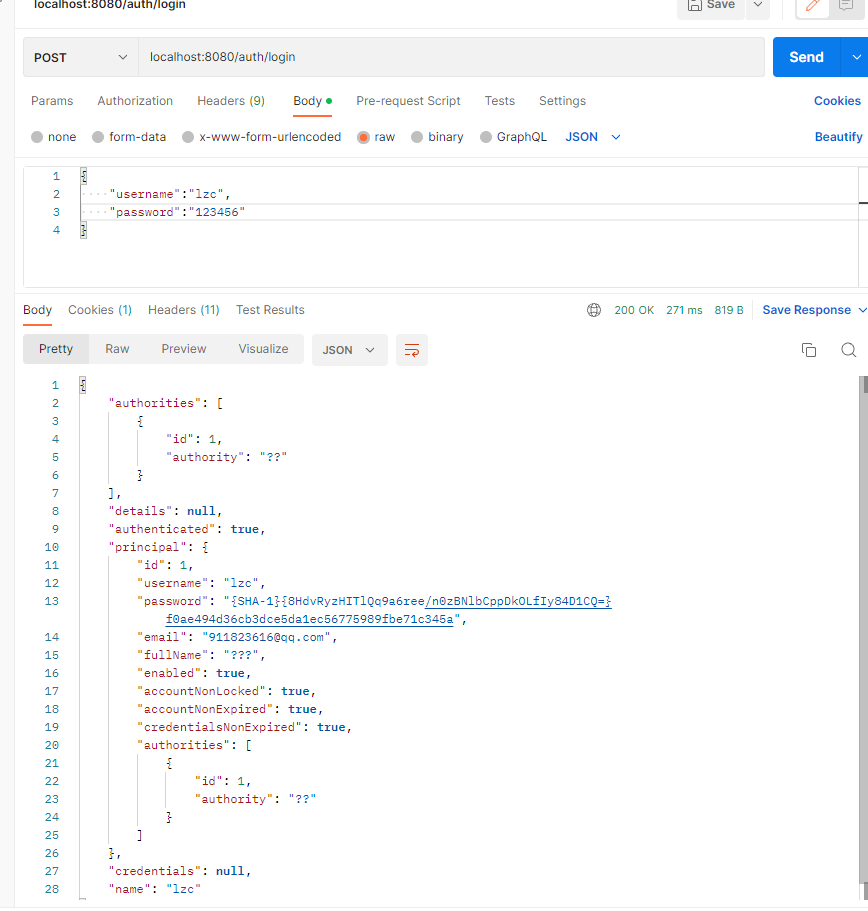Switch to the Params tab
This screenshot has width=868, height=911.
click(52, 101)
